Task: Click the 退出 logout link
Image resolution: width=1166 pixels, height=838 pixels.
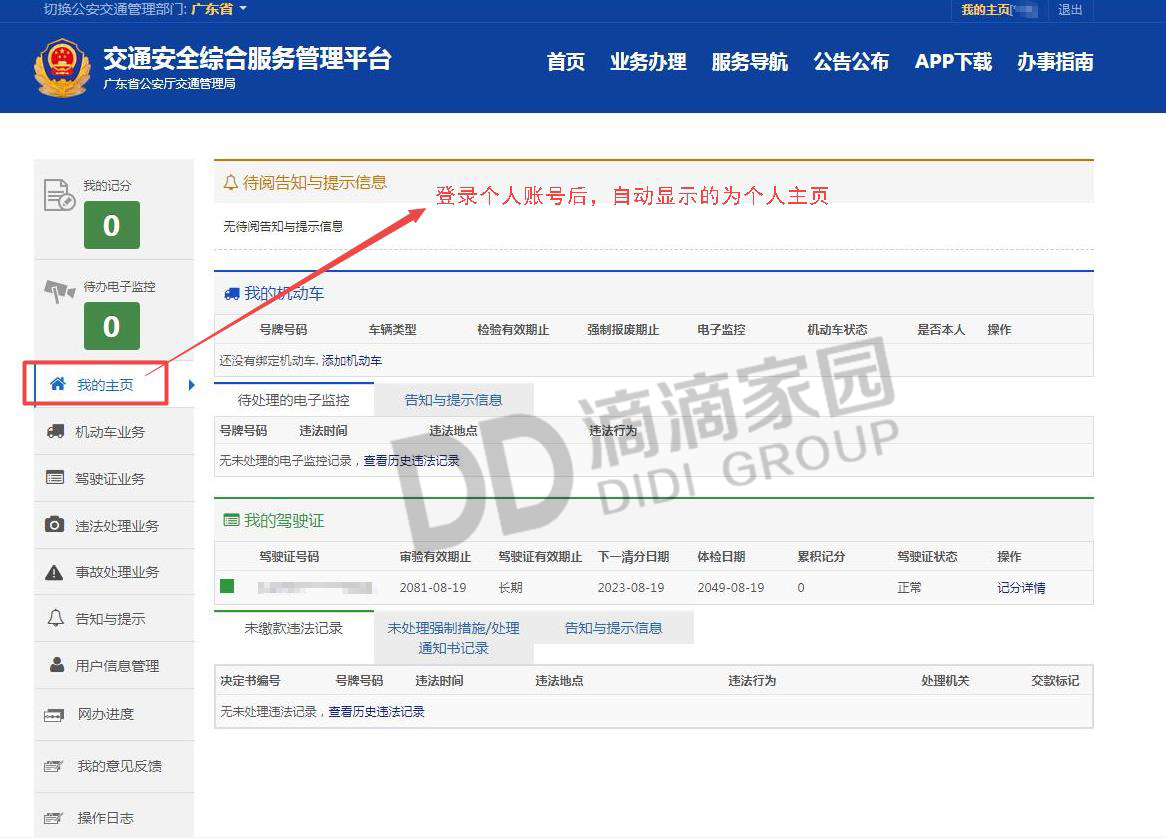Action: [x=1070, y=10]
